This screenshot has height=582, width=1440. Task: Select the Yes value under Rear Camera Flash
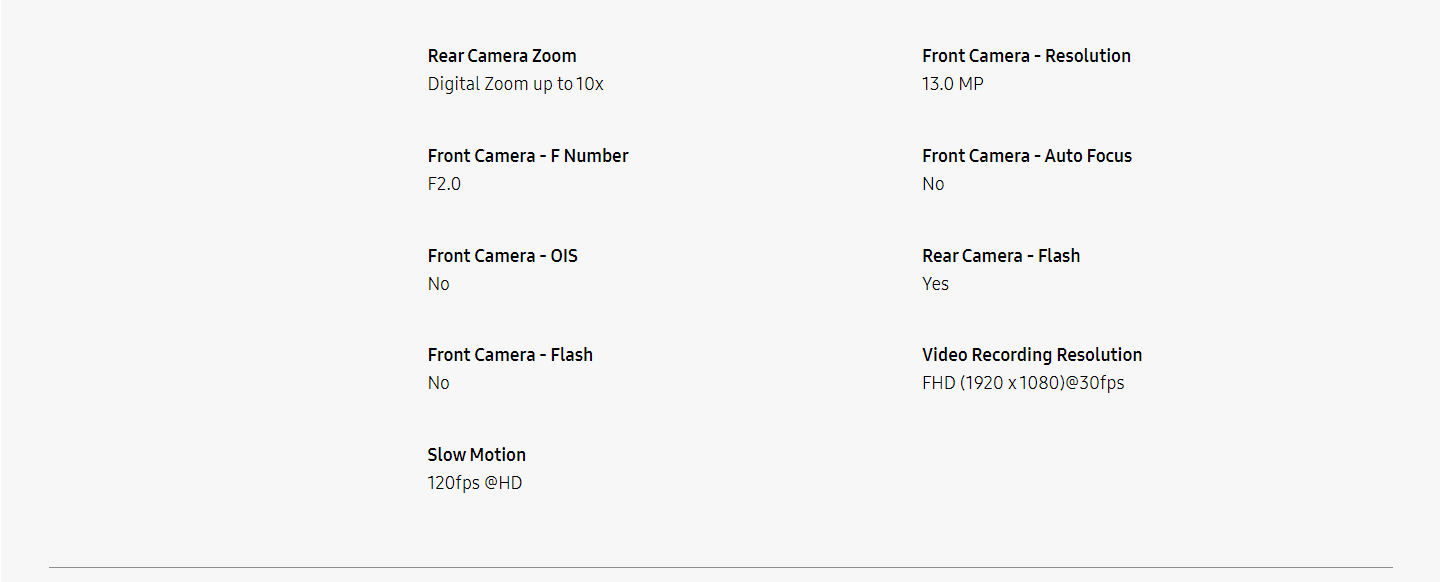[935, 284]
